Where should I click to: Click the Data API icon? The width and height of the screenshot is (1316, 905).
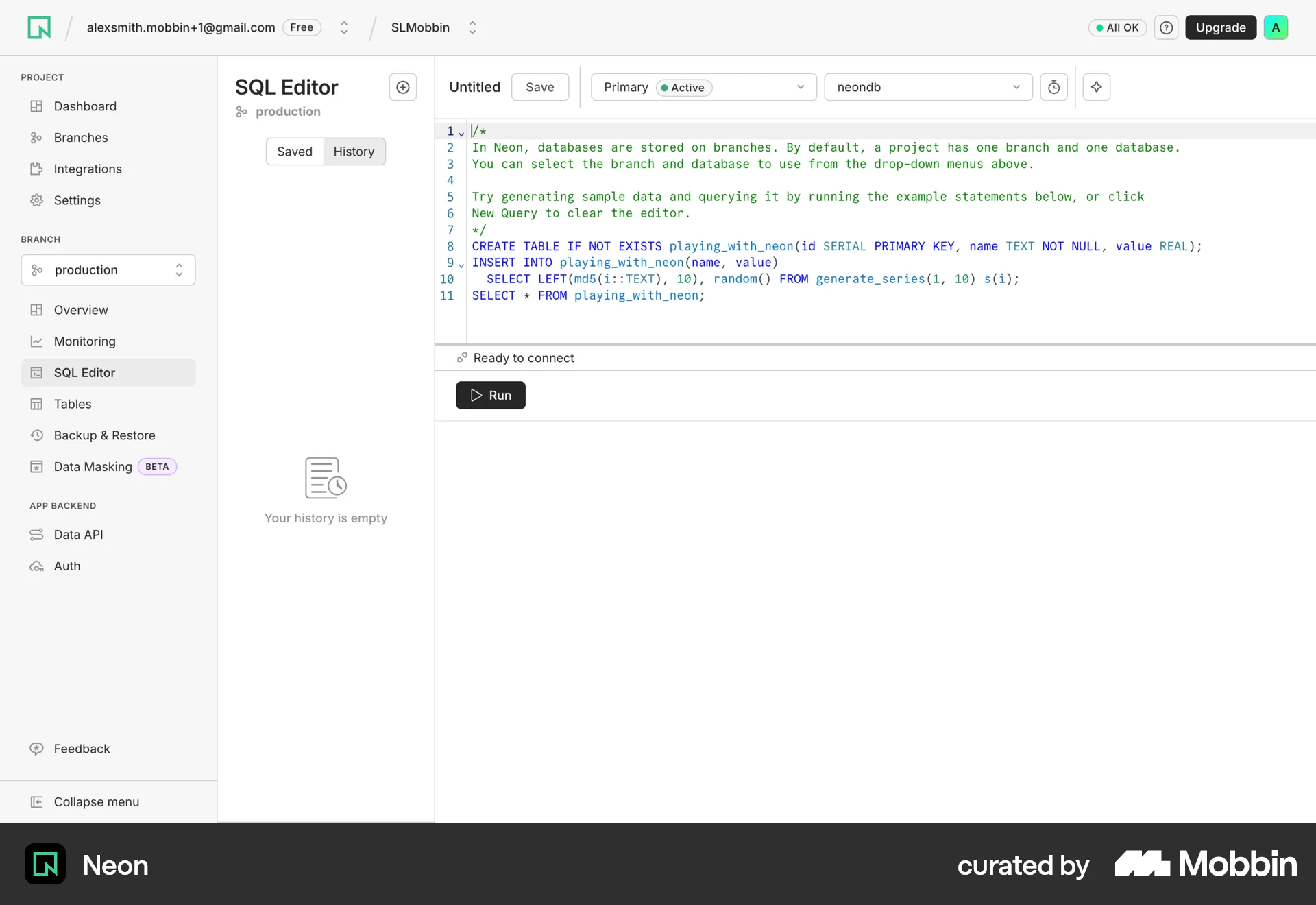36,535
